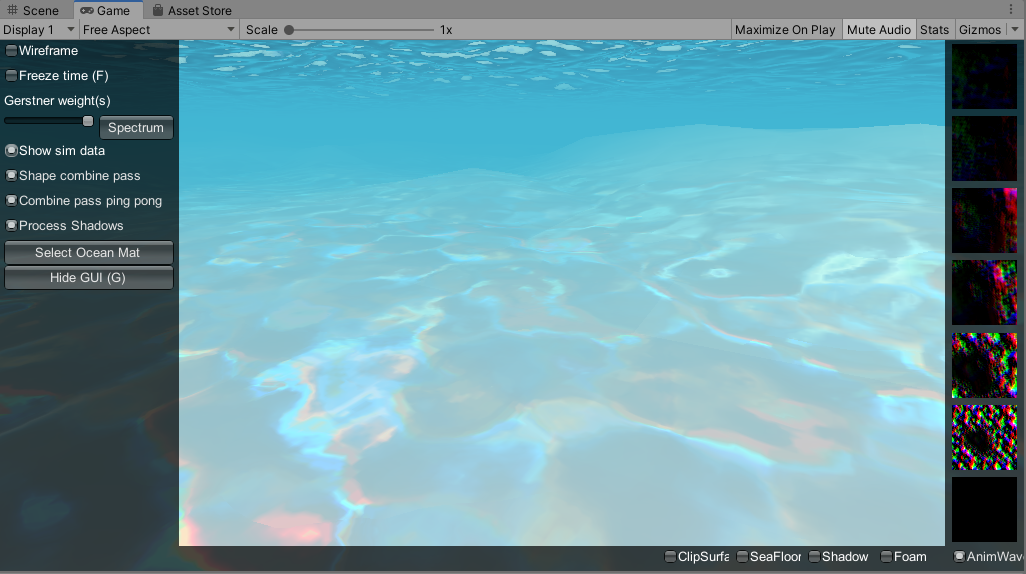Viewport: 1026px width, 574px height.
Task: Click the Gerstner weight(s) label
Action: click(x=58, y=101)
